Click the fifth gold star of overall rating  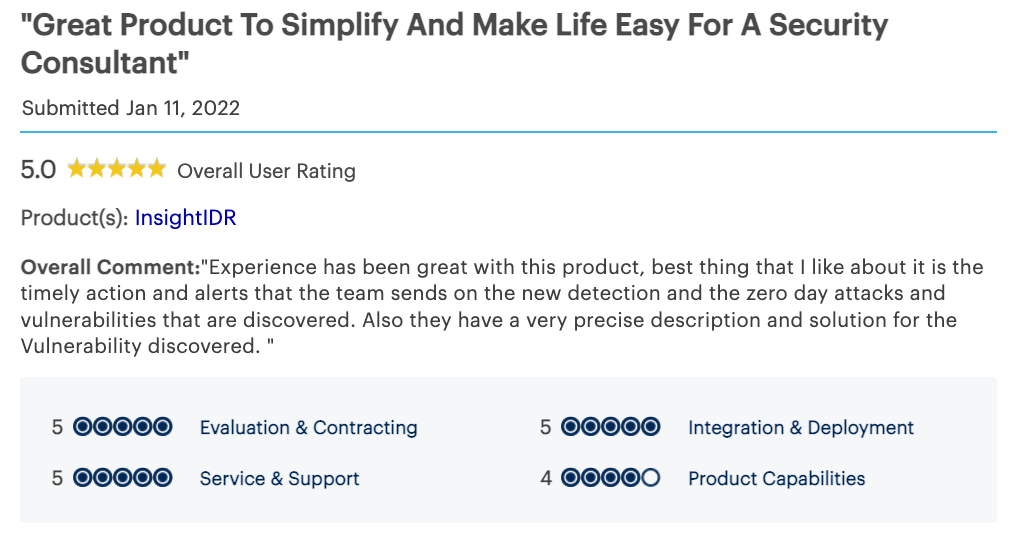click(x=156, y=169)
